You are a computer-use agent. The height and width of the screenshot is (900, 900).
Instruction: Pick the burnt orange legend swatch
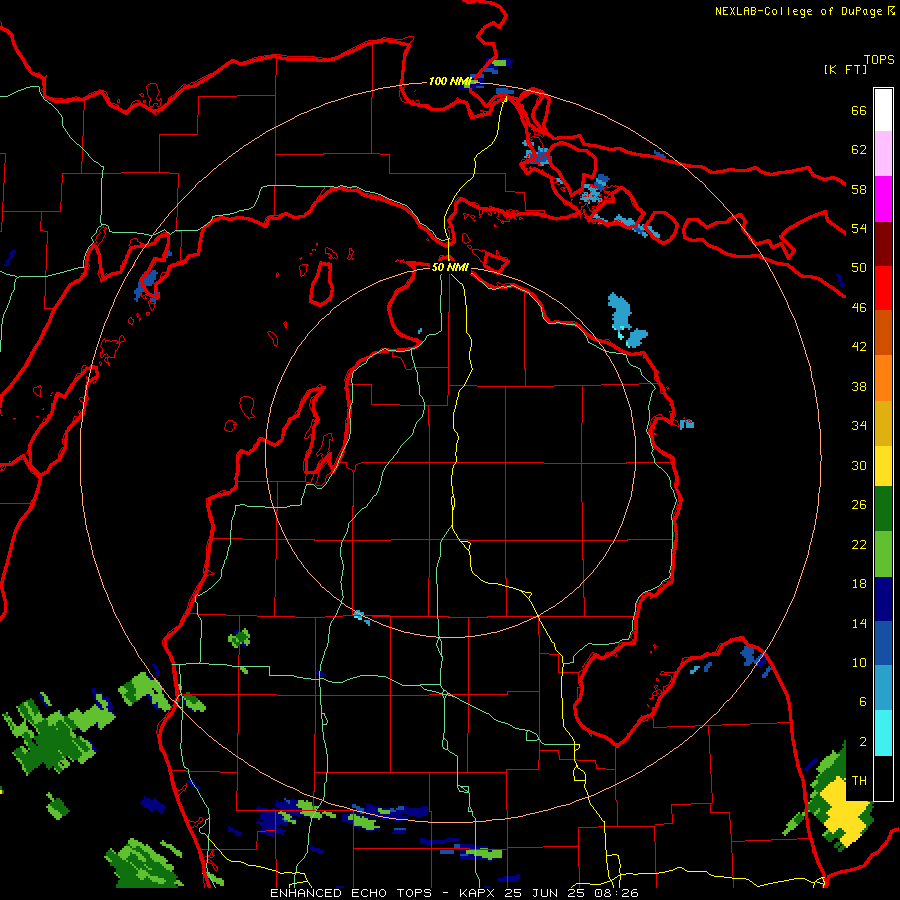click(x=883, y=332)
